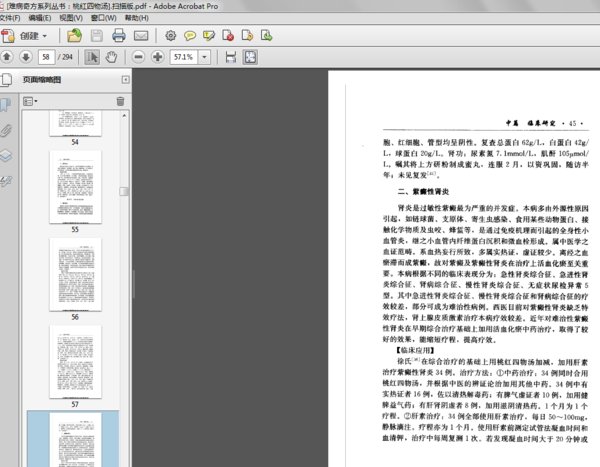Click the Open file folder icon
600x467 pixels.
tap(75, 35)
